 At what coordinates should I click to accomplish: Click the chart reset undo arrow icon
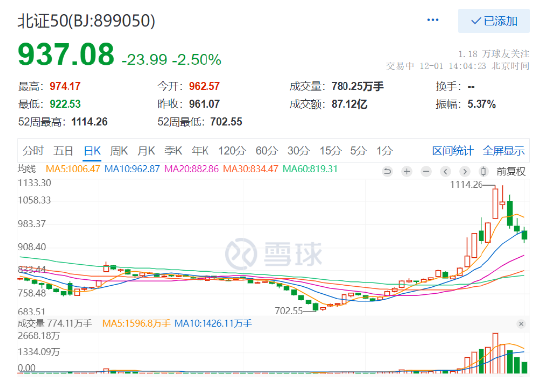(x=387, y=171)
